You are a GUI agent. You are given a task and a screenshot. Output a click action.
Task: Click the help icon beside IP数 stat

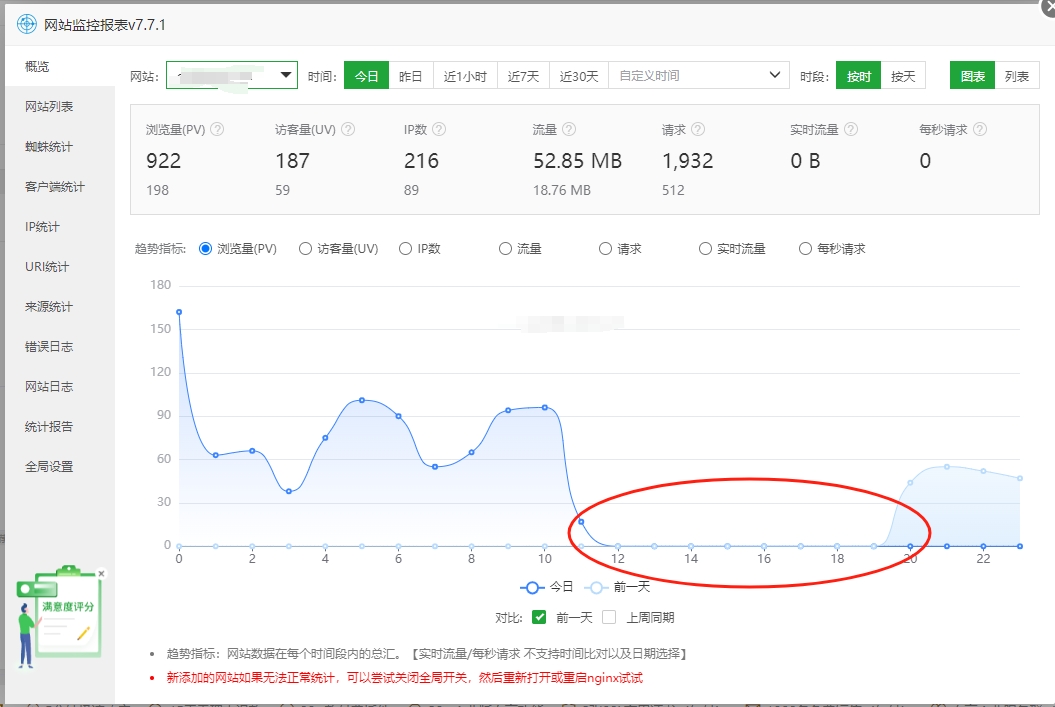tap(439, 129)
